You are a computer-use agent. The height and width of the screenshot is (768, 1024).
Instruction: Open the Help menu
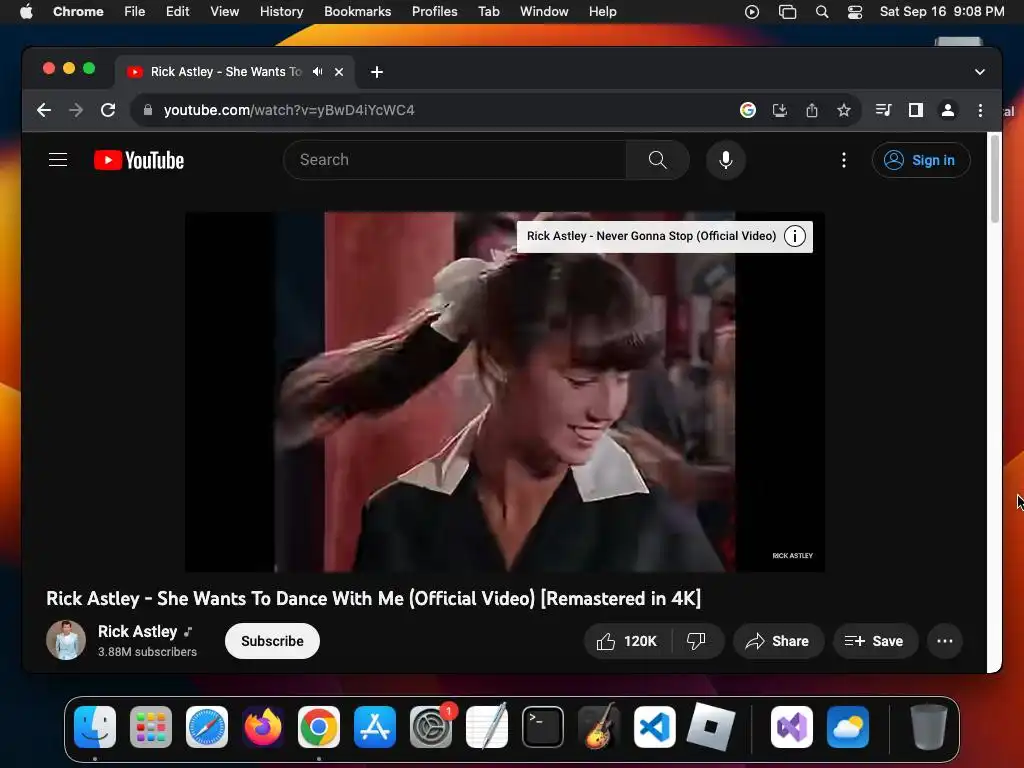pos(602,12)
